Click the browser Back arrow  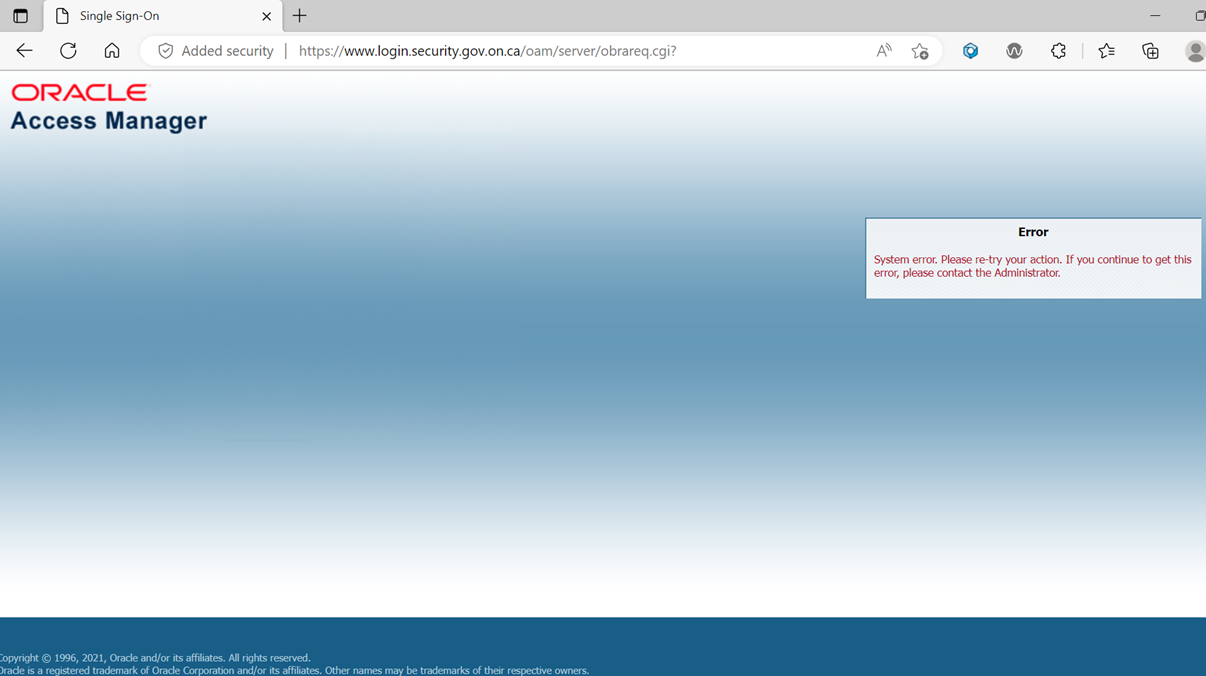[x=24, y=51]
